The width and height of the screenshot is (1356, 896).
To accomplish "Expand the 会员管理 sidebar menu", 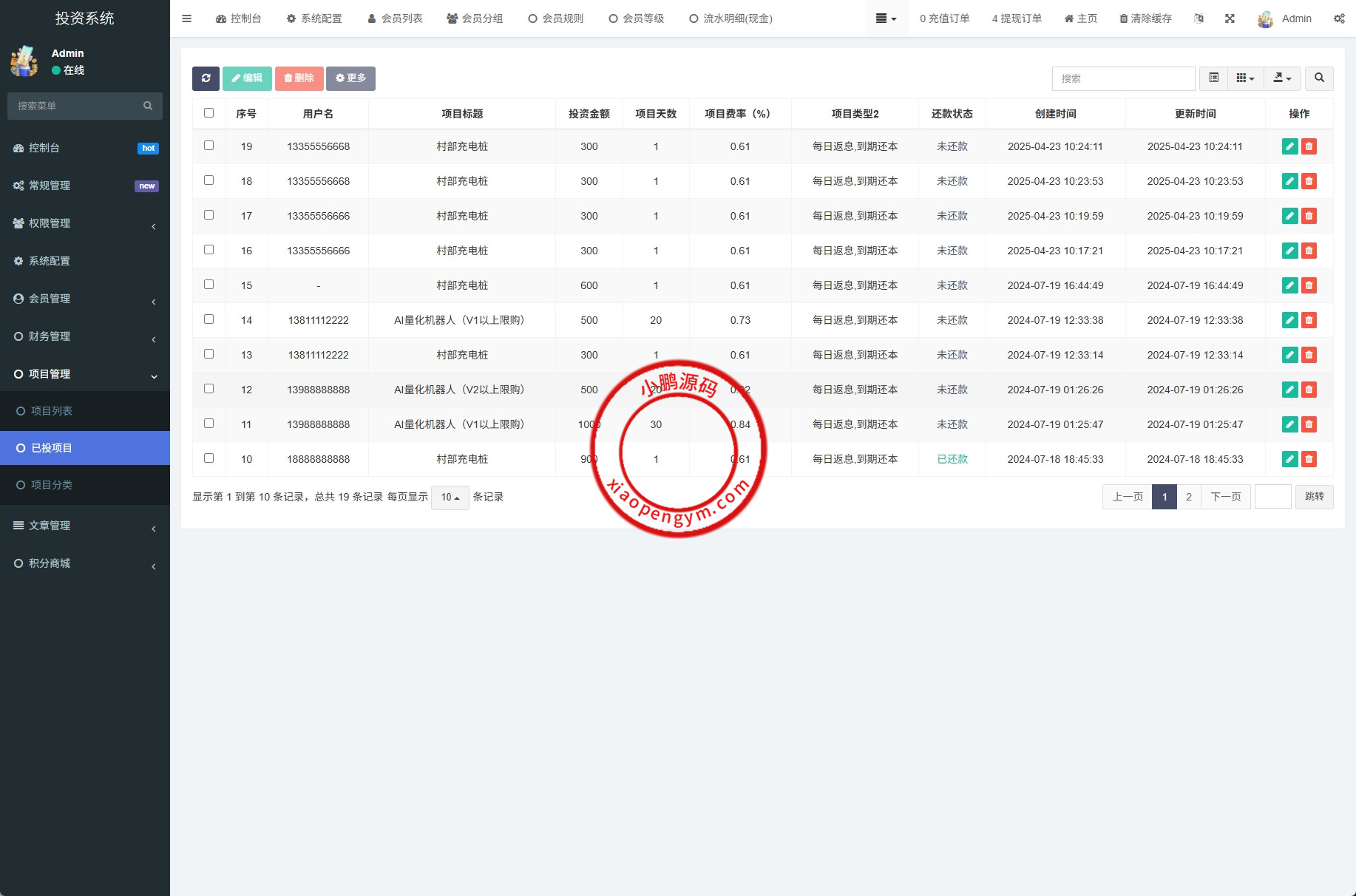I will pos(85,299).
